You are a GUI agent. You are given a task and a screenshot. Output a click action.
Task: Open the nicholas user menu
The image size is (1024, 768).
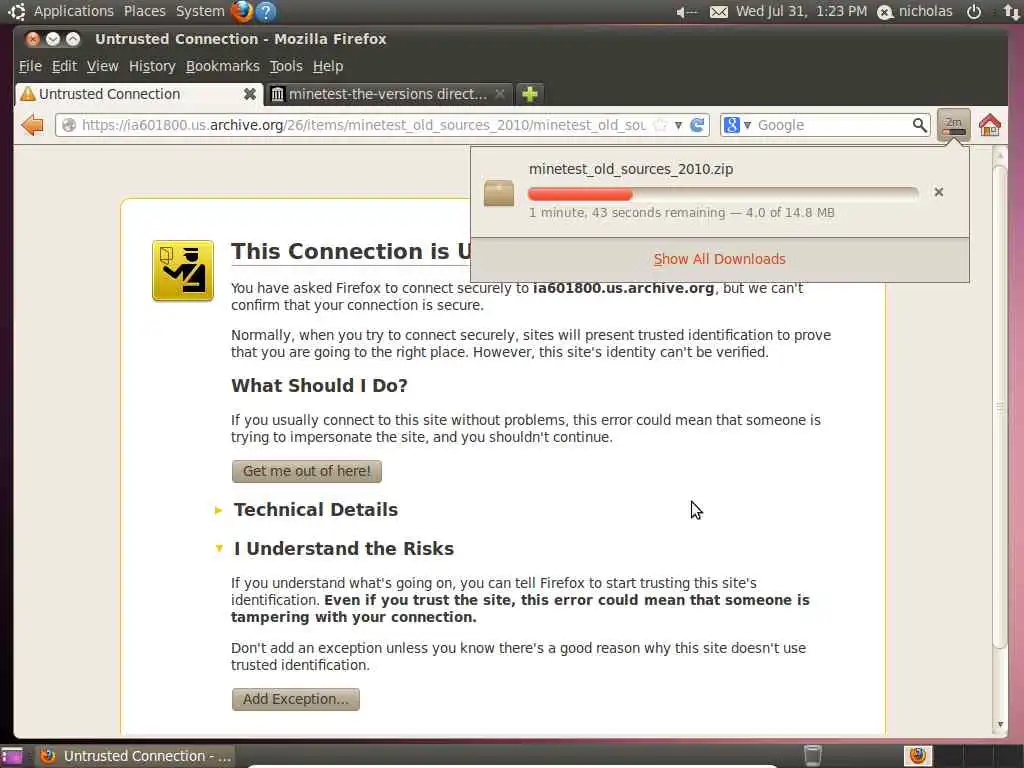coord(915,11)
